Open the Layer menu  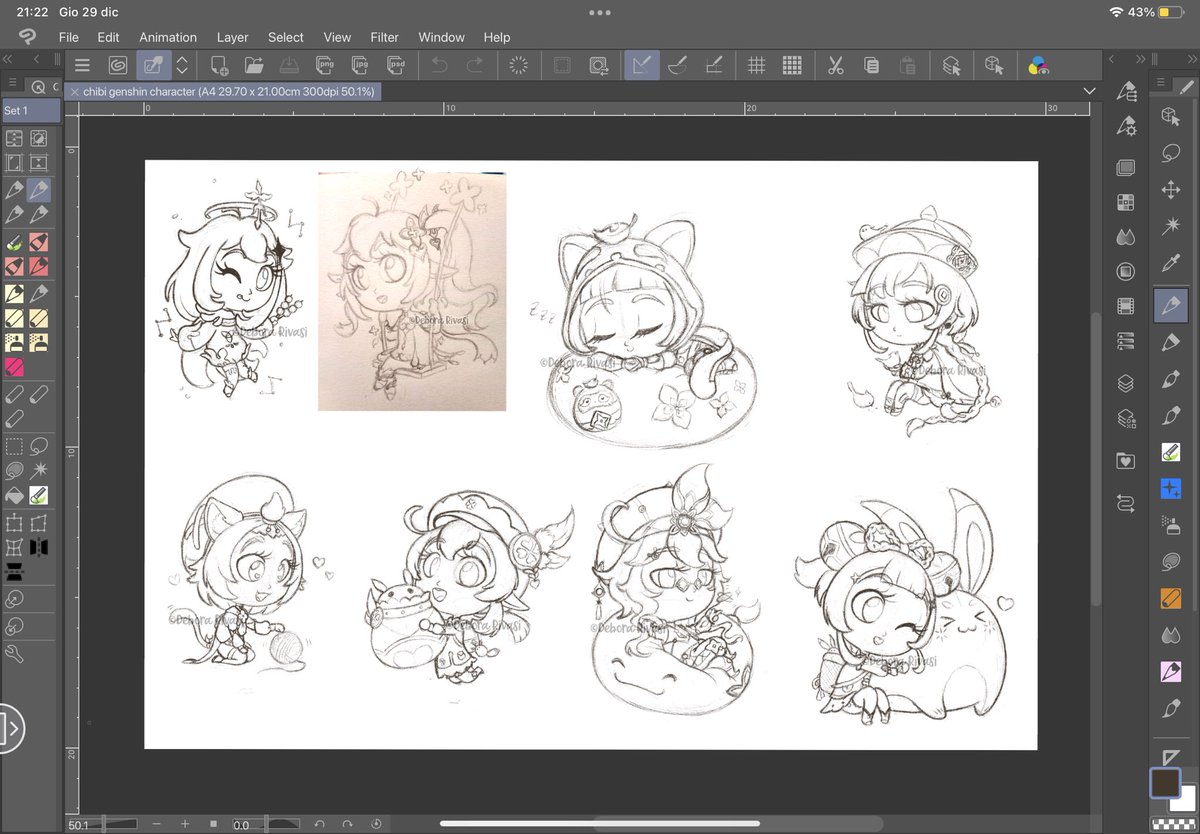click(232, 37)
